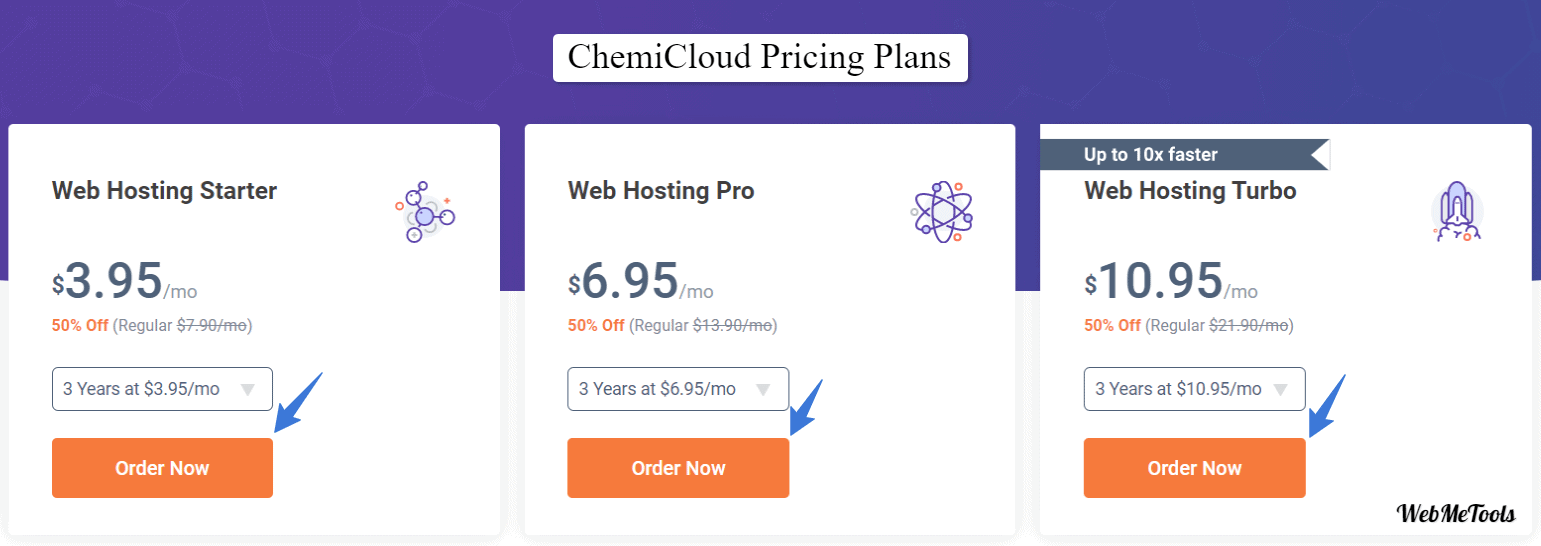1541x546 pixels.
Task: Click the $10.95/mo price text
Action: pyautogui.click(x=1171, y=281)
